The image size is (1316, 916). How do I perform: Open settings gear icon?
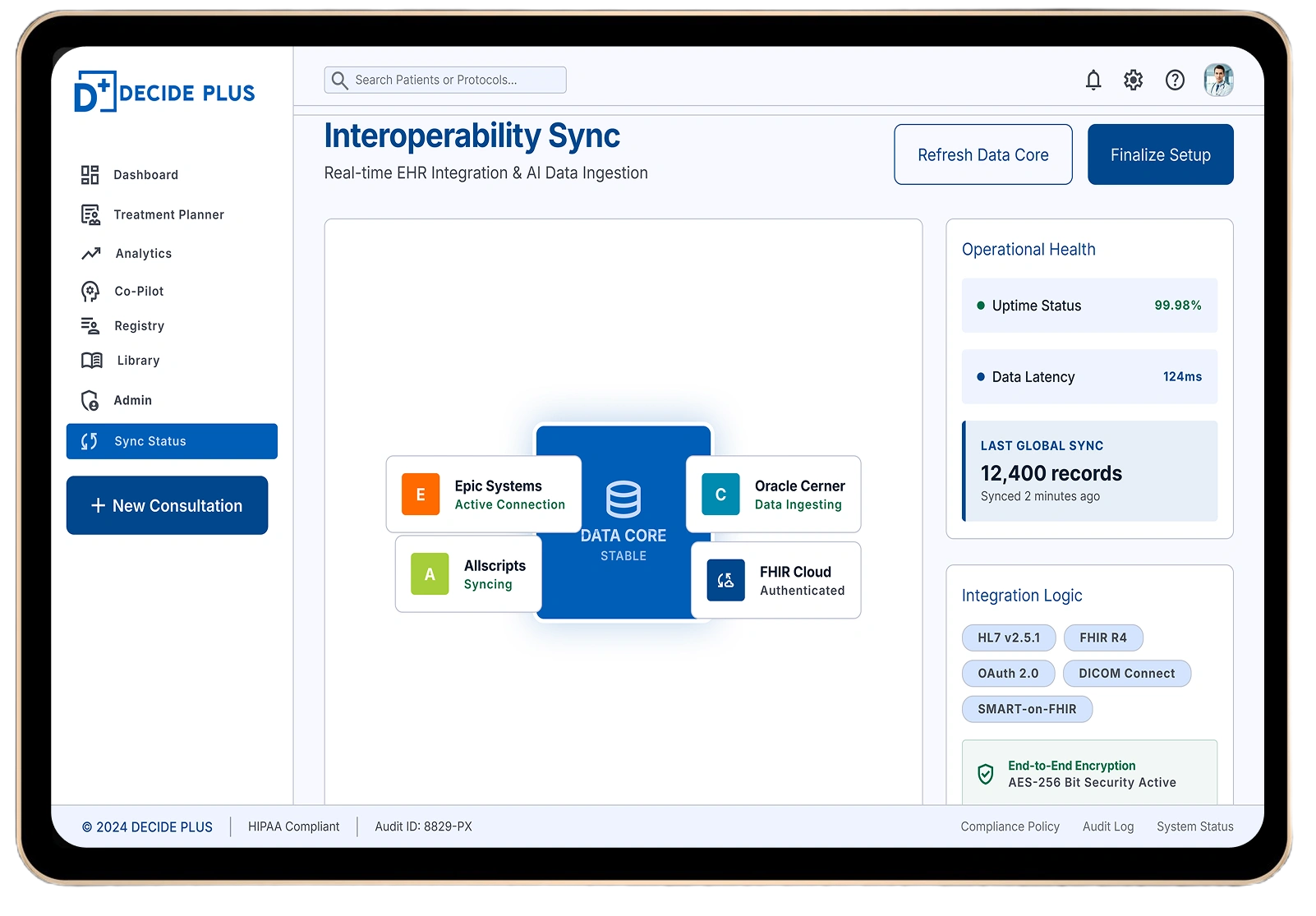(1134, 80)
